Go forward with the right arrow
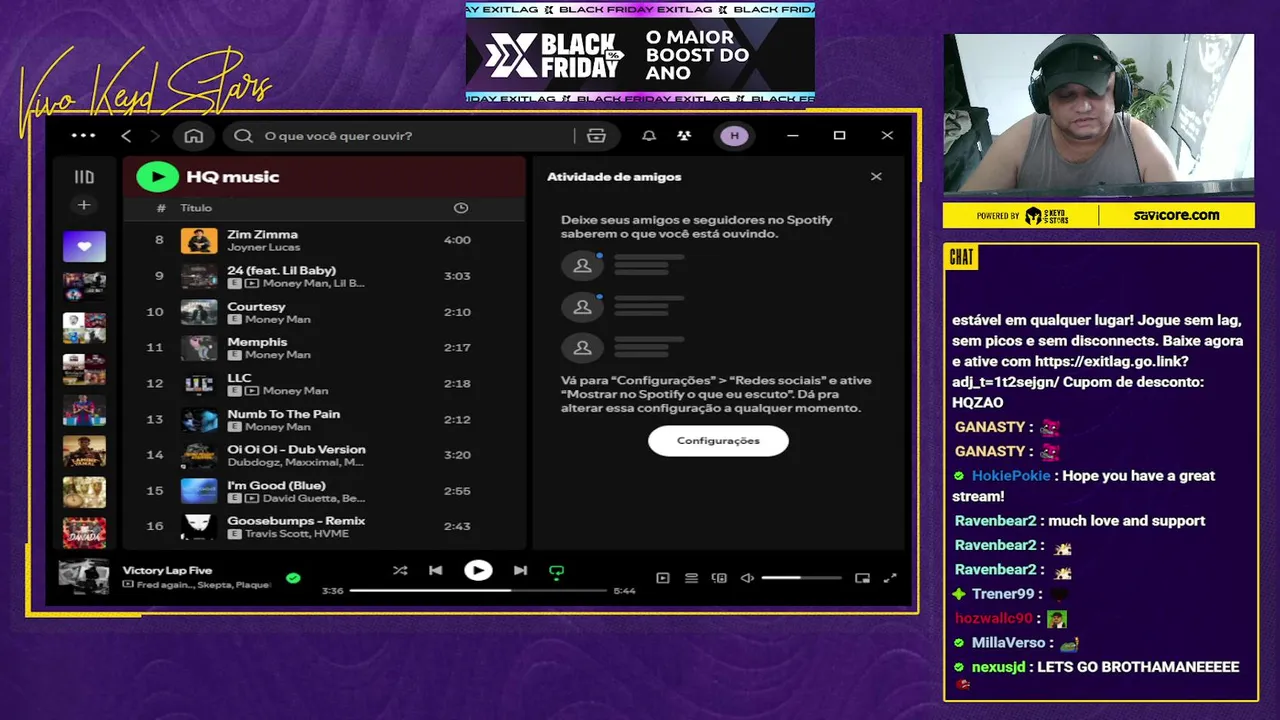This screenshot has height=720, width=1280. point(155,136)
